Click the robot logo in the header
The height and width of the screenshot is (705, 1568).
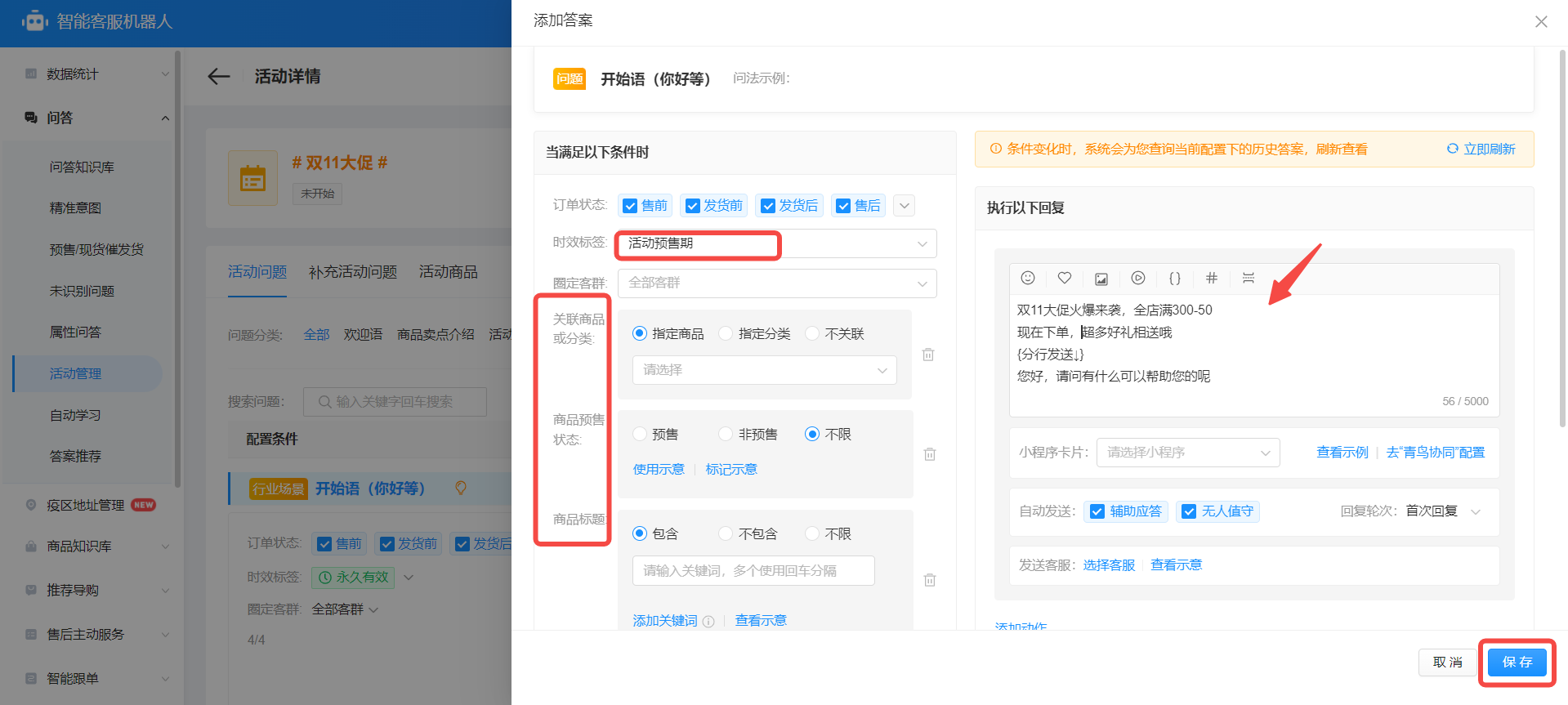click(34, 21)
